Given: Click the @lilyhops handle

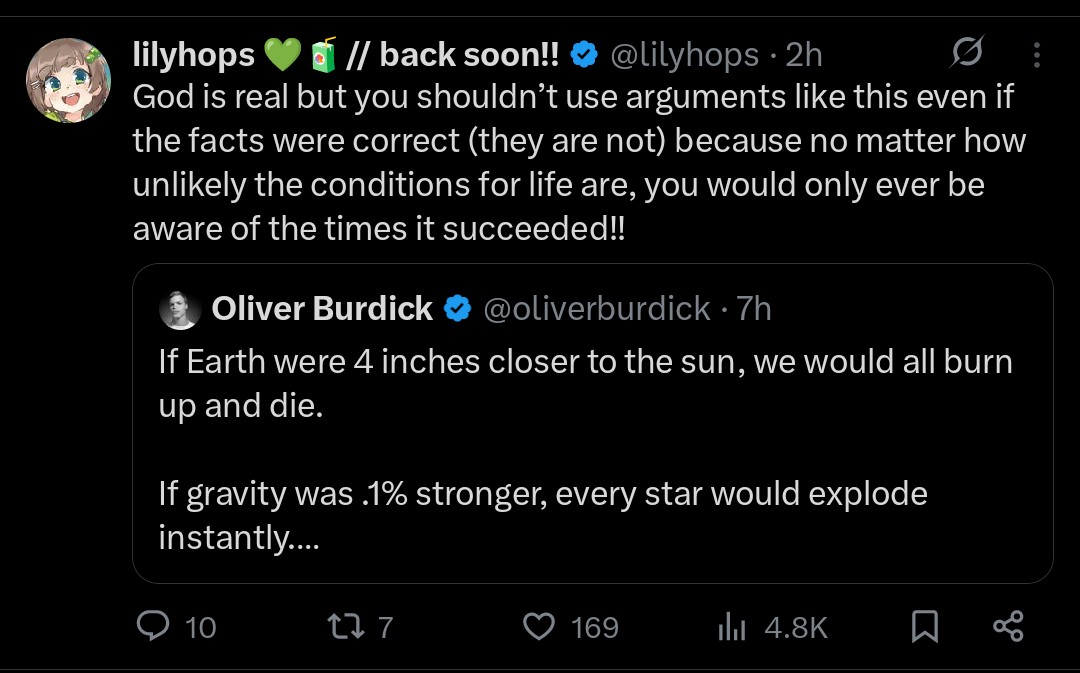Looking at the screenshot, I should click(685, 54).
